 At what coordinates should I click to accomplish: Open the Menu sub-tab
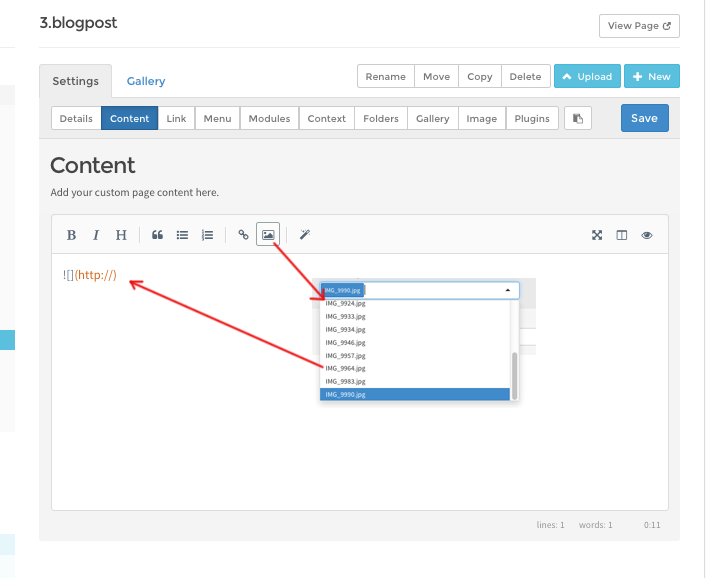[x=217, y=118]
